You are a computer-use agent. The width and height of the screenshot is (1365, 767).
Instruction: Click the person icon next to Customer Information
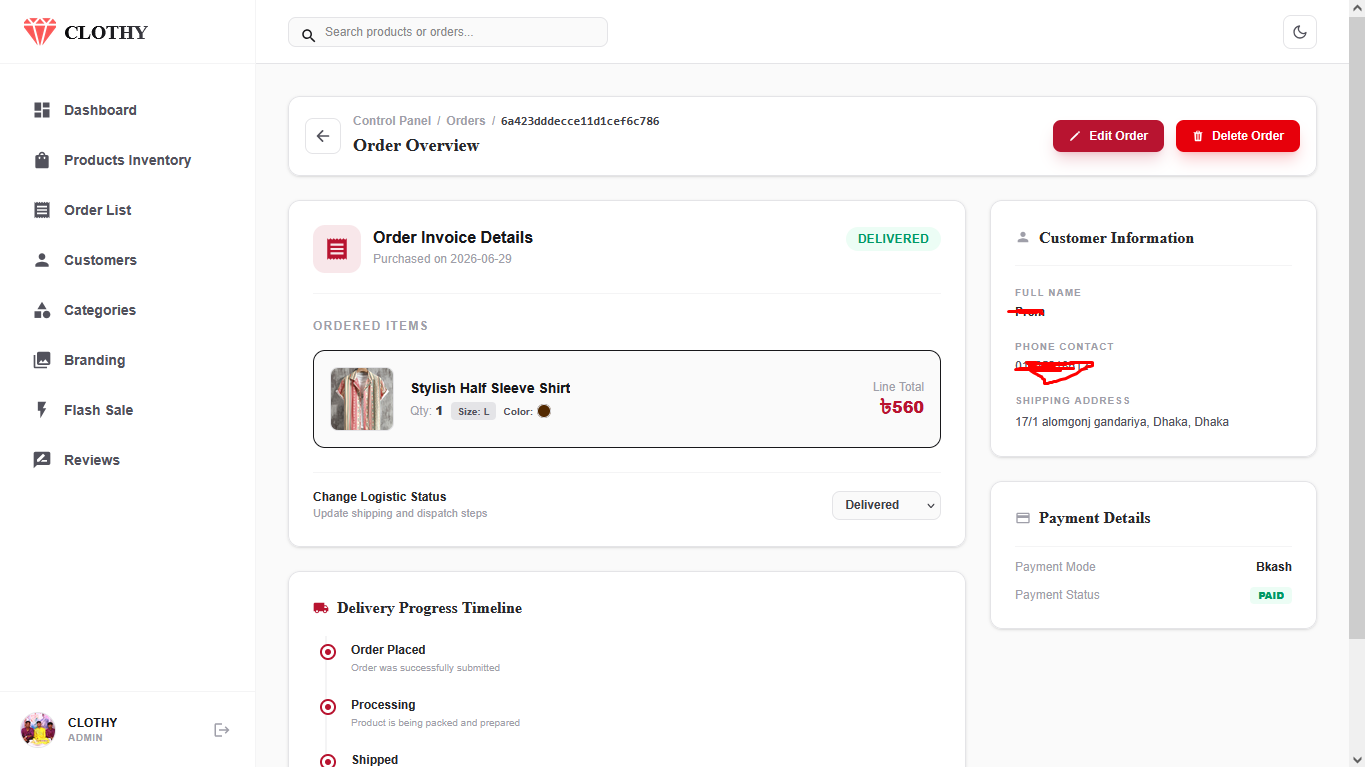(x=1022, y=238)
